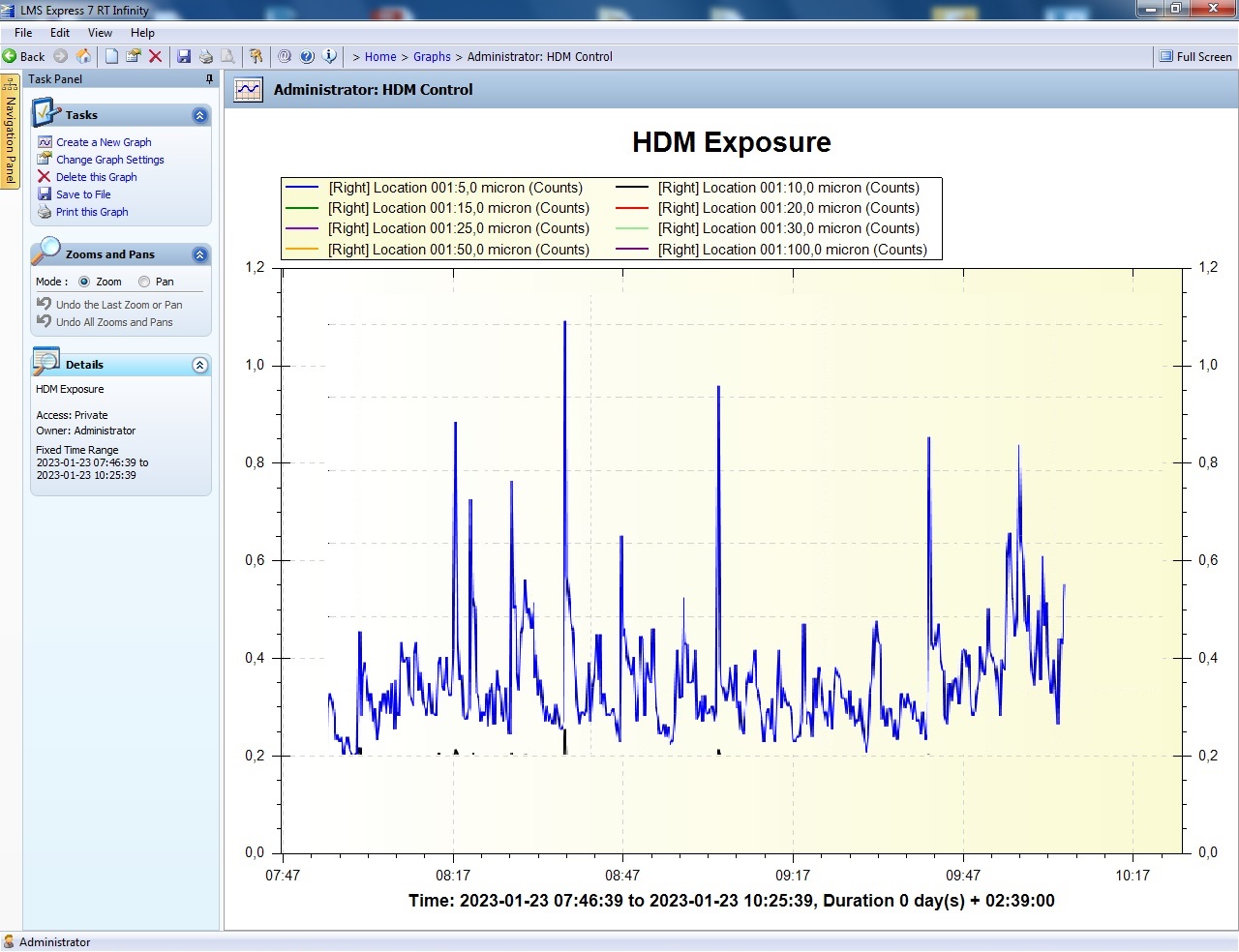
Task: Collapse the Tasks panel section
Action: tap(199, 116)
